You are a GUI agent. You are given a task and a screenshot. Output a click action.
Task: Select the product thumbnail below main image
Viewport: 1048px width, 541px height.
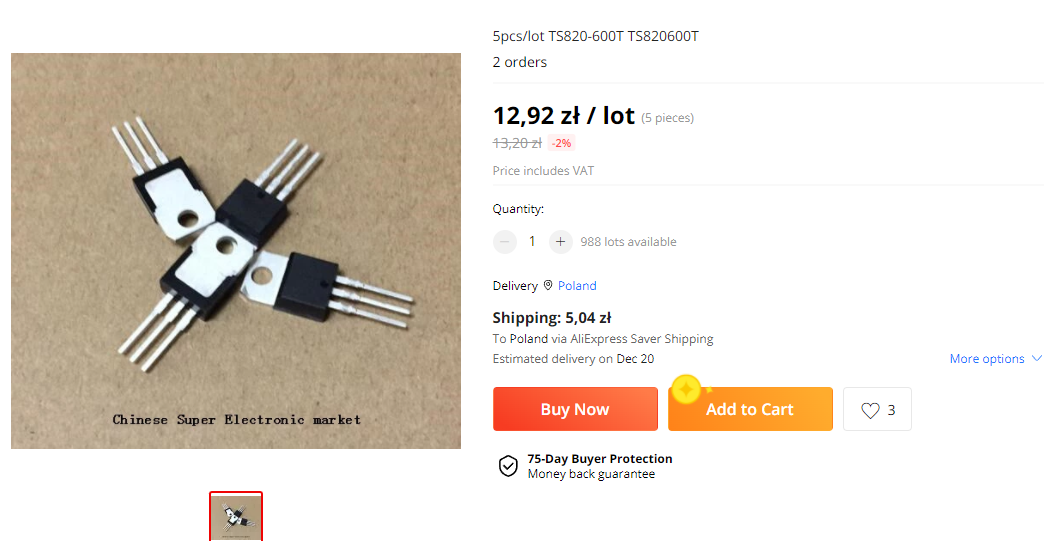pyautogui.click(x=236, y=516)
